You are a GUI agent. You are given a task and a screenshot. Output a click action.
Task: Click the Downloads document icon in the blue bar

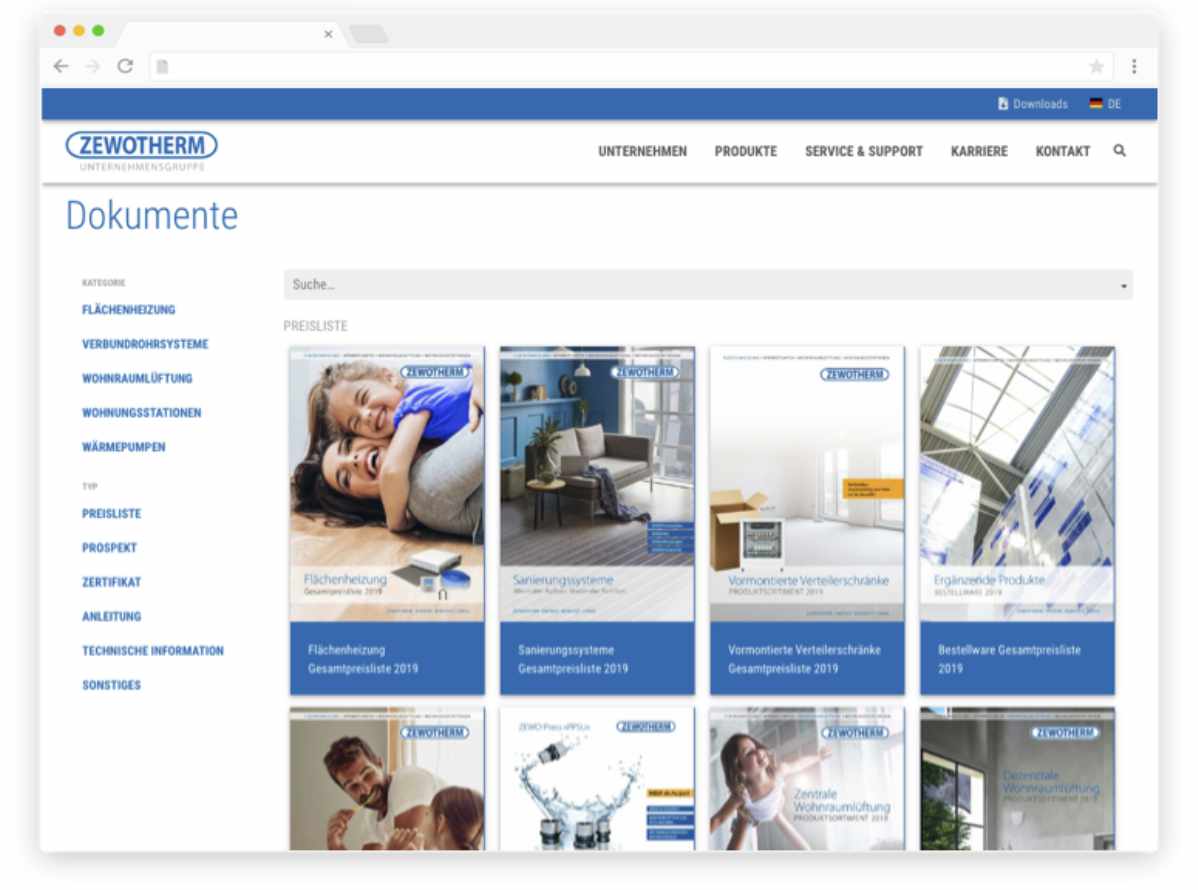coord(1001,103)
